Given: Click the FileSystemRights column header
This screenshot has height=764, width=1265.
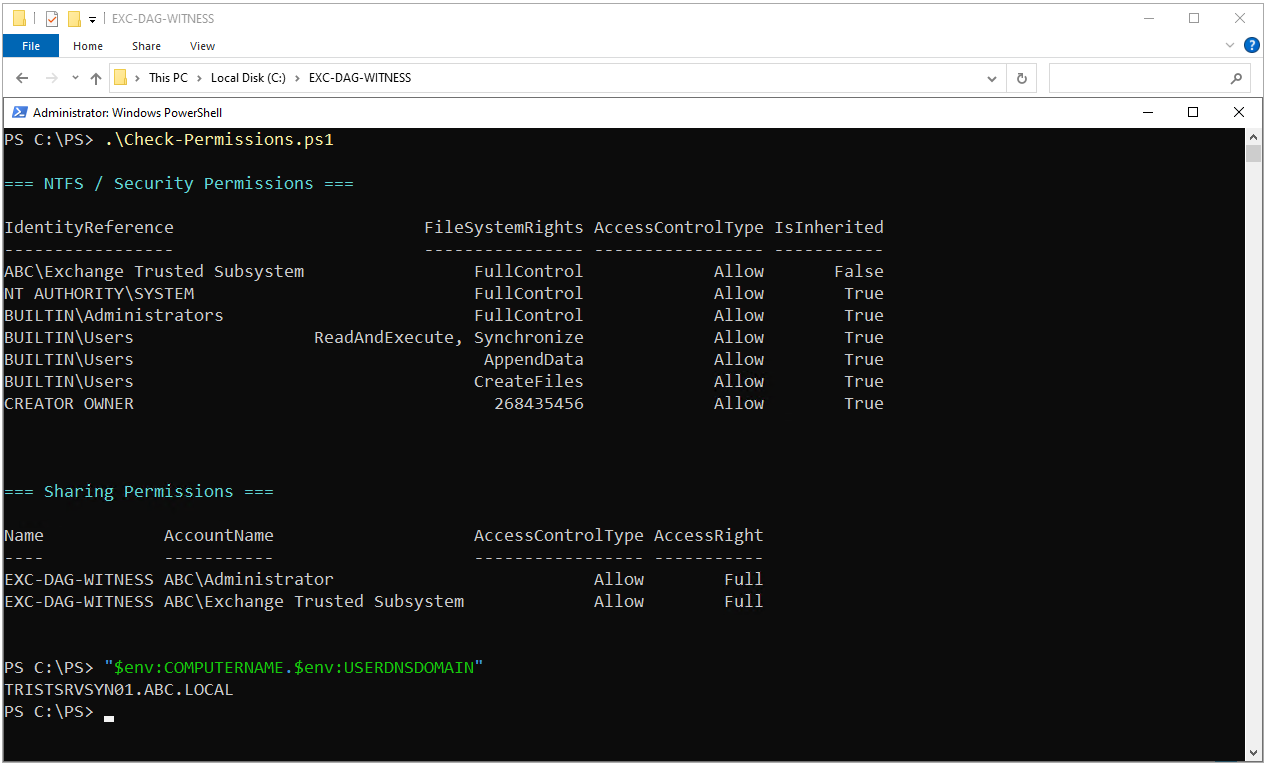Looking at the screenshot, I should click(504, 227).
